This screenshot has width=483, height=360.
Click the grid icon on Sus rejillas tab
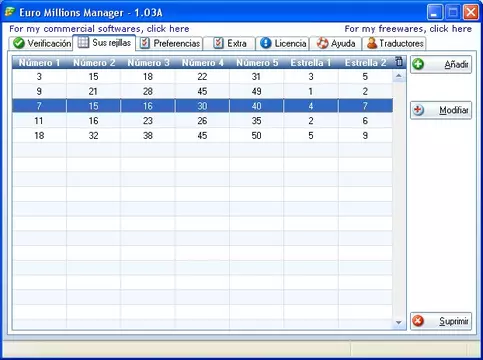[x=83, y=42]
